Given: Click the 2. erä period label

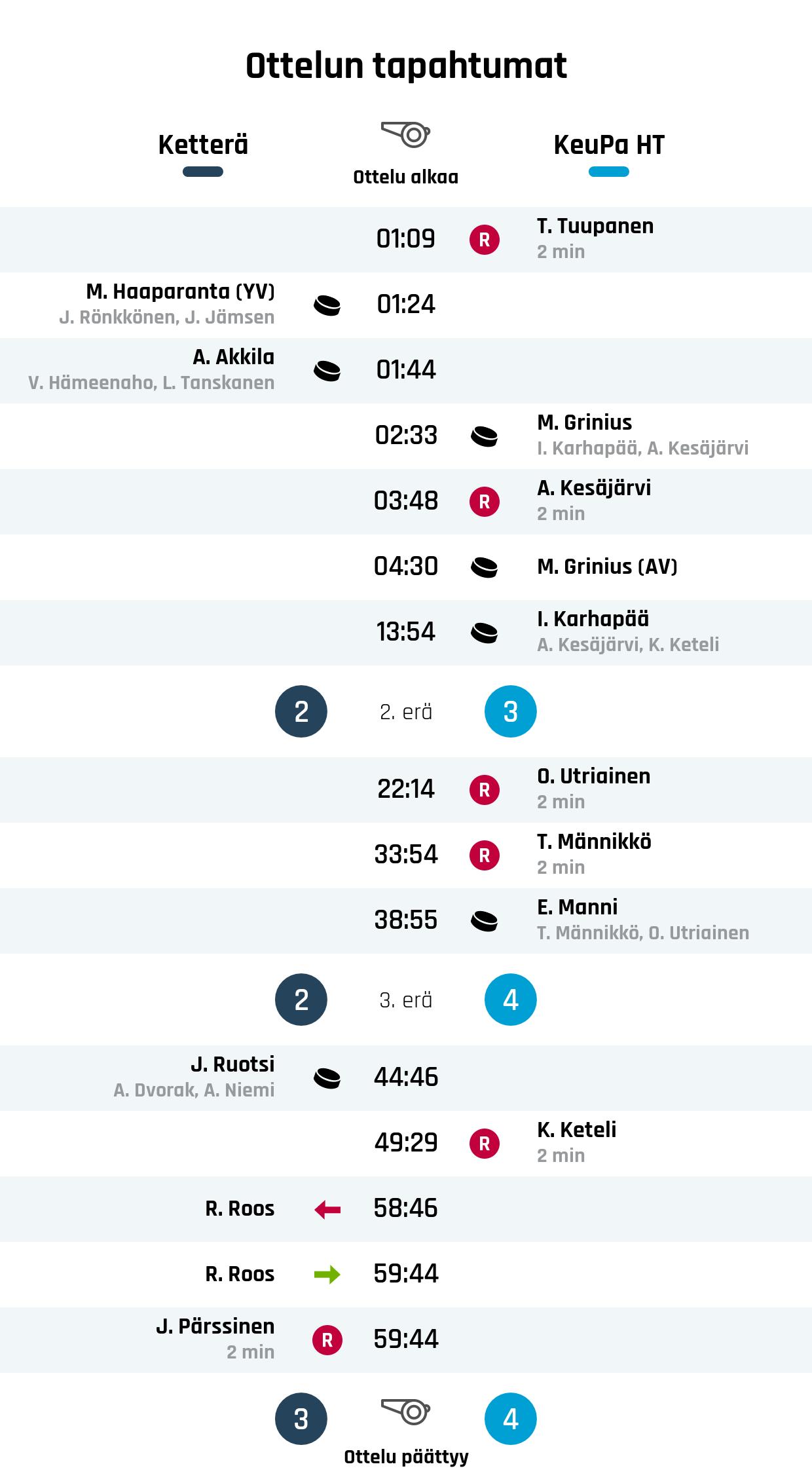Looking at the screenshot, I should pos(406,712).
